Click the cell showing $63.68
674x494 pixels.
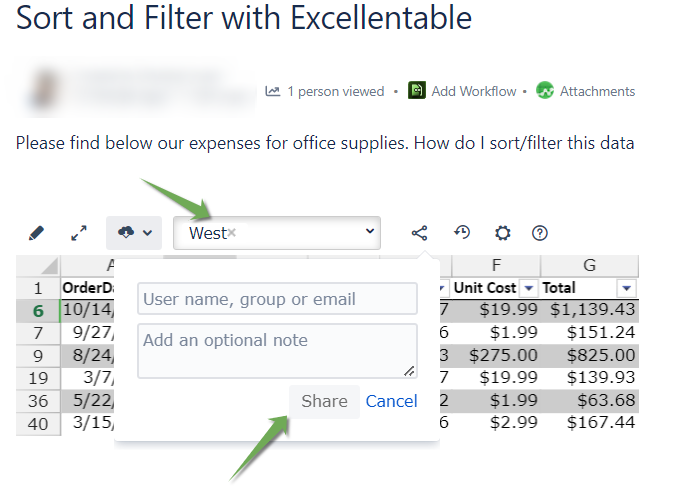[589, 401]
